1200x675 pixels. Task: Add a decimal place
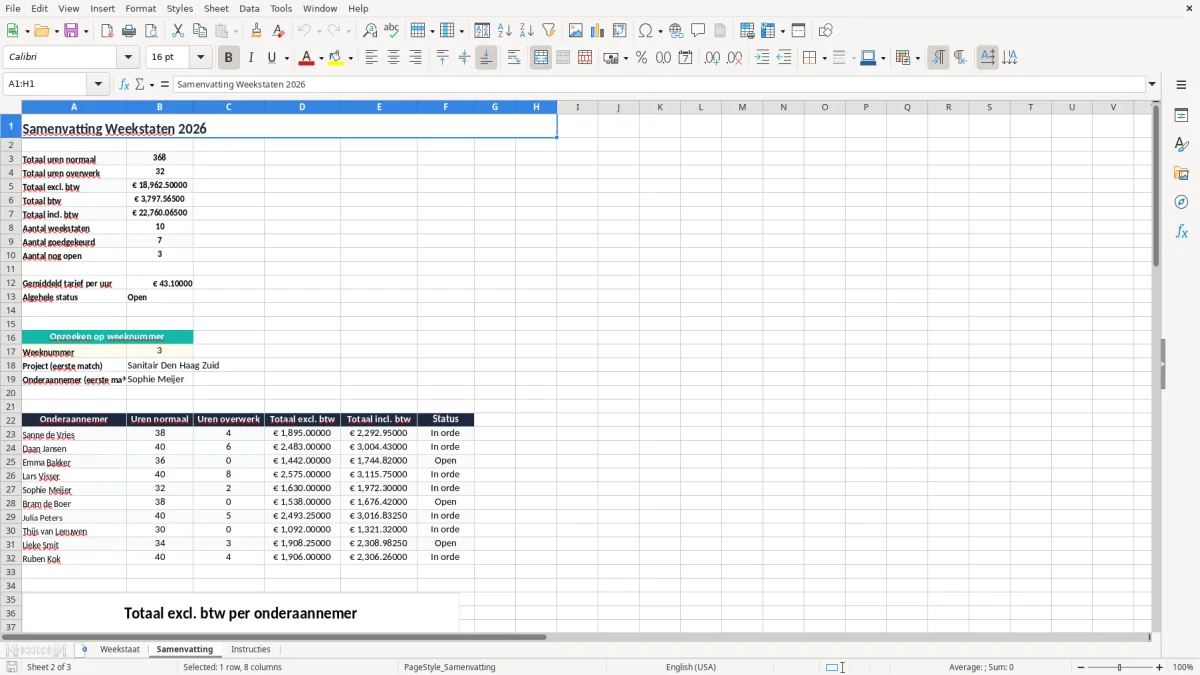[713, 58]
